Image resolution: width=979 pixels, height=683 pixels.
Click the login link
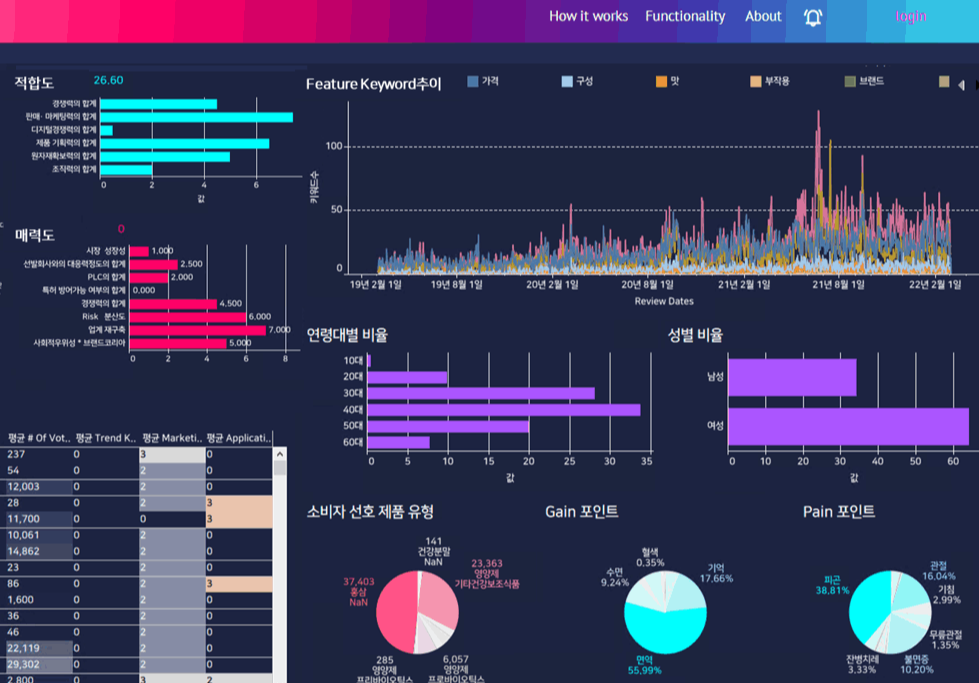coord(910,16)
